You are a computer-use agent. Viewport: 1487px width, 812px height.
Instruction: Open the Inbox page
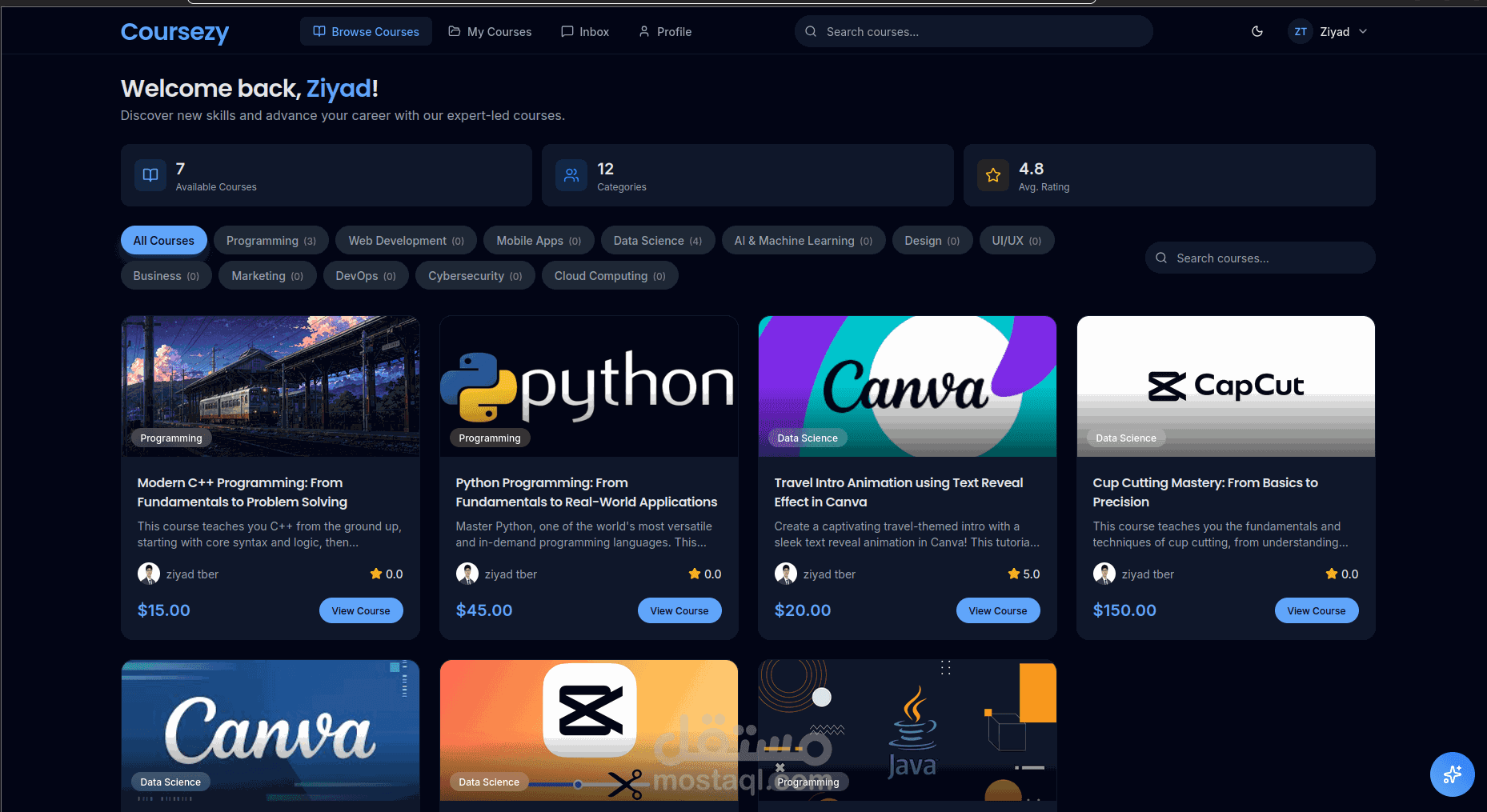[x=585, y=31]
